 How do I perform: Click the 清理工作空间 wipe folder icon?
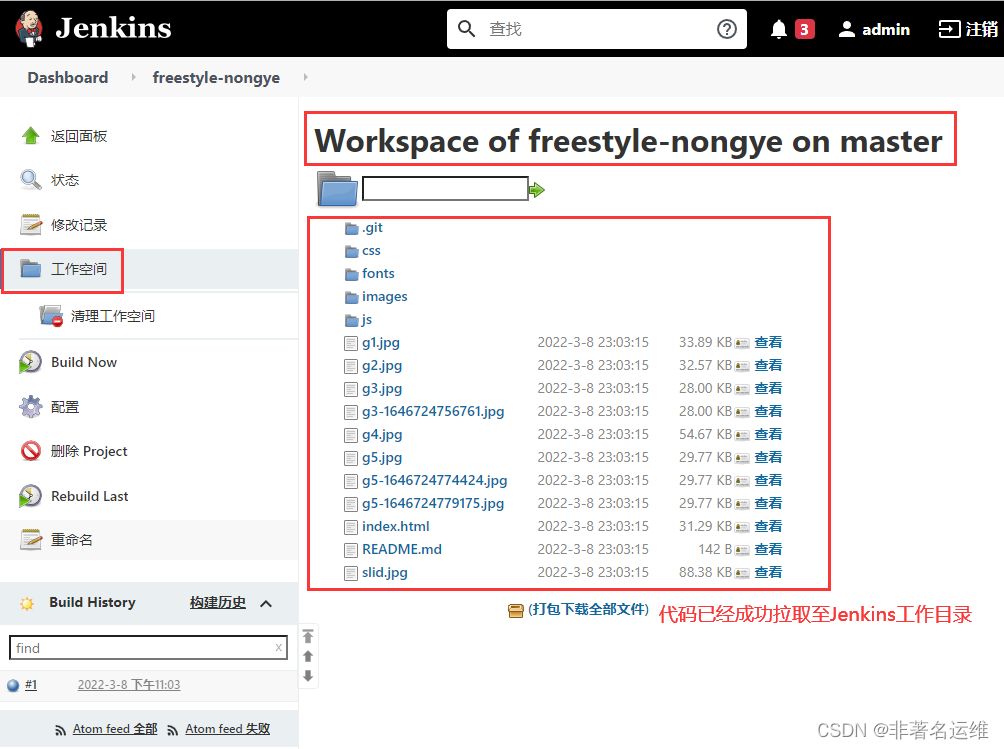(51, 316)
